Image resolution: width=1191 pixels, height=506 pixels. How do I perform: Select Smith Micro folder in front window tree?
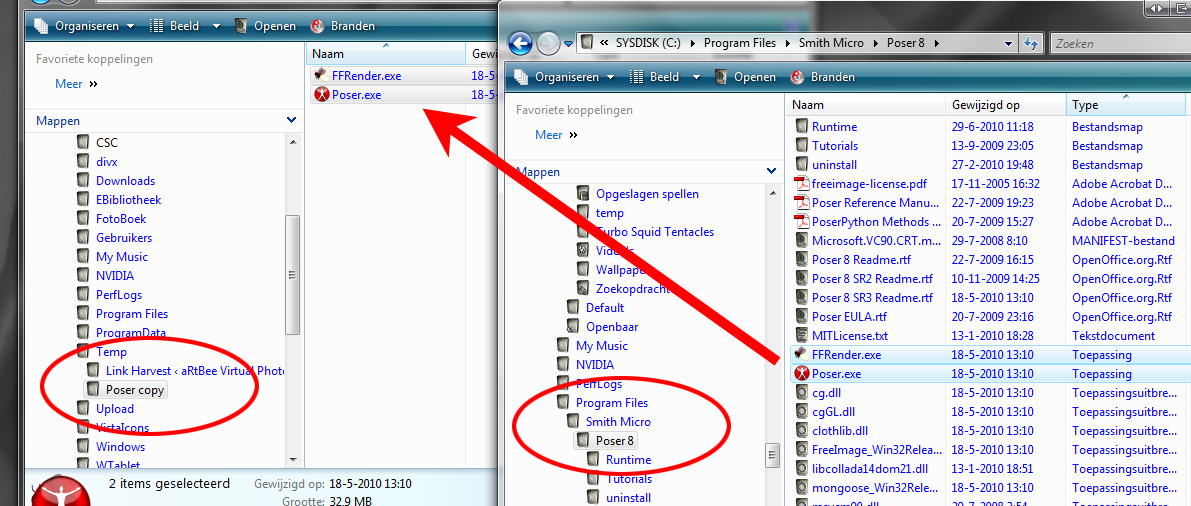(618, 422)
